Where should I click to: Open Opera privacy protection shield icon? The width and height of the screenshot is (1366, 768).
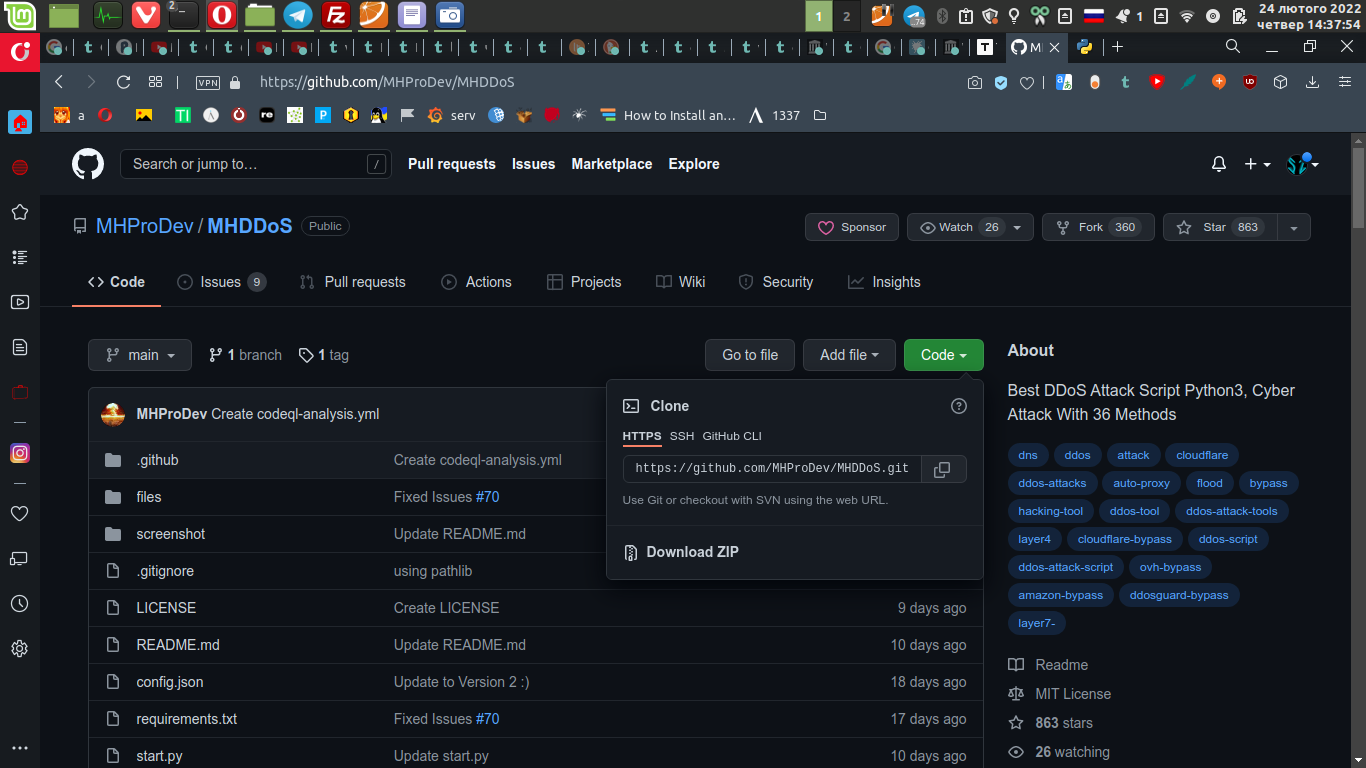click(x=1001, y=83)
